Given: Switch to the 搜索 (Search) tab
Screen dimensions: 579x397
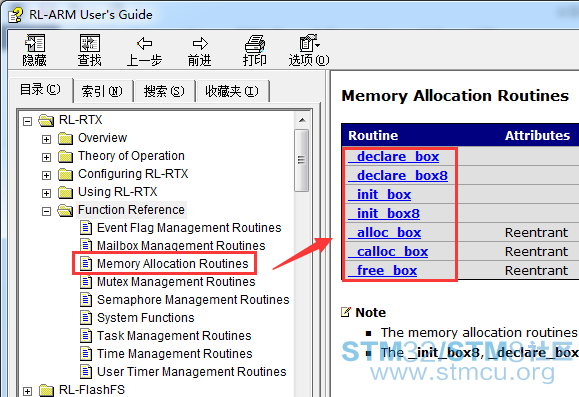Looking at the screenshot, I should (164, 91).
